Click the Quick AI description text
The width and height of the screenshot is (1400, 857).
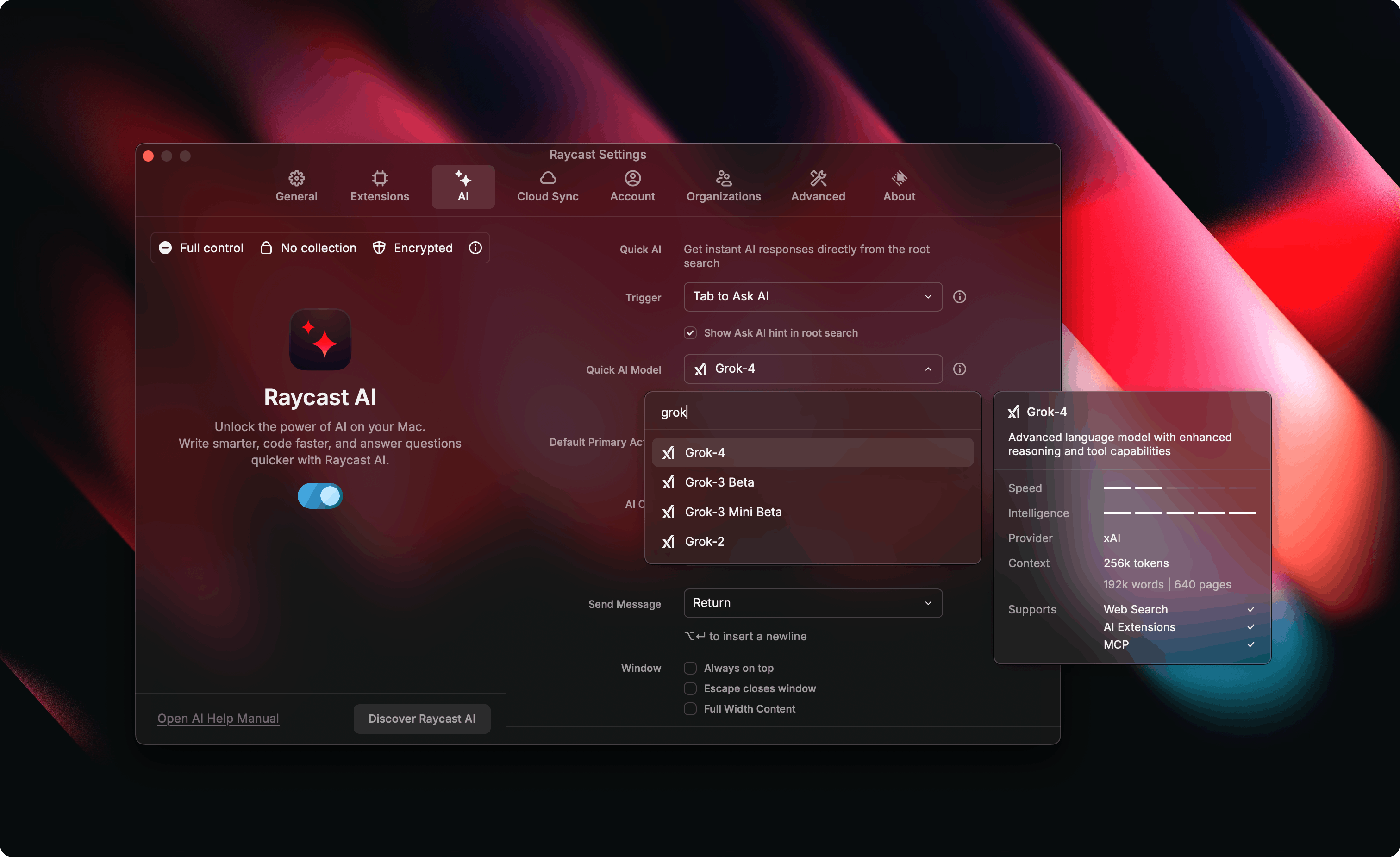tap(806, 256)
